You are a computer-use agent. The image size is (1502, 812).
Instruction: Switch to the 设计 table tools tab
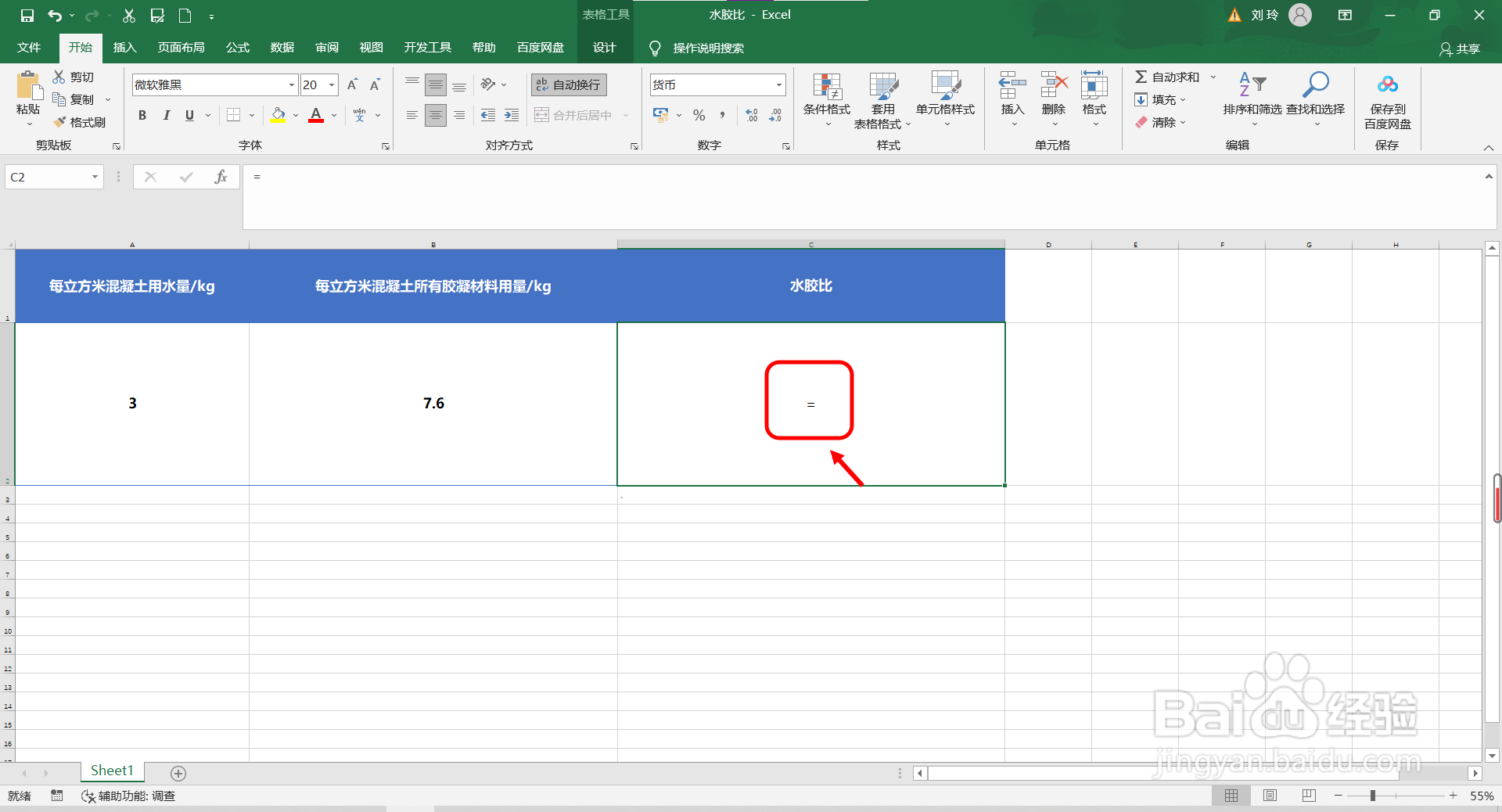tap(603, 47)
